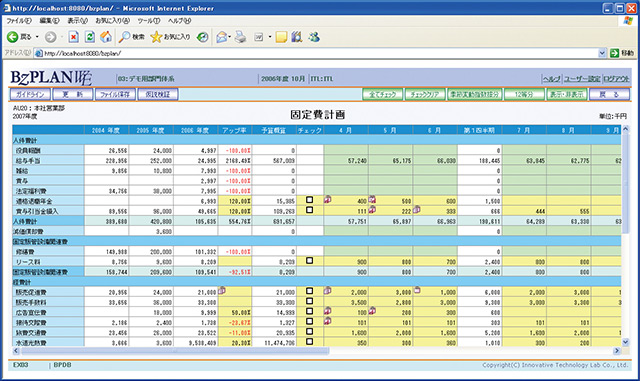This screenshot has width=640, height=381.
Task: Open the ヘルプ link in BzPLAN header
Action: point(551,79)
